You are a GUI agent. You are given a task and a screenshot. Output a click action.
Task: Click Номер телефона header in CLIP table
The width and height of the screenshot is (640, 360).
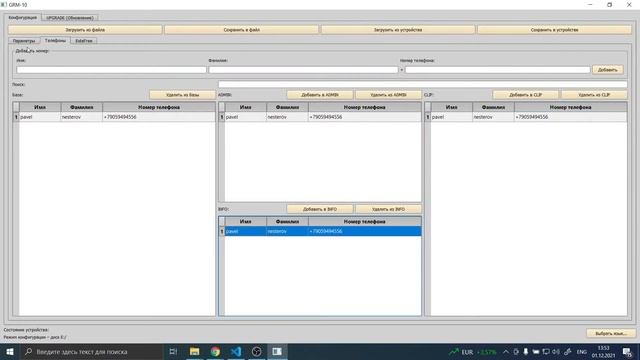pyautogui.click(x=570, y=107)
